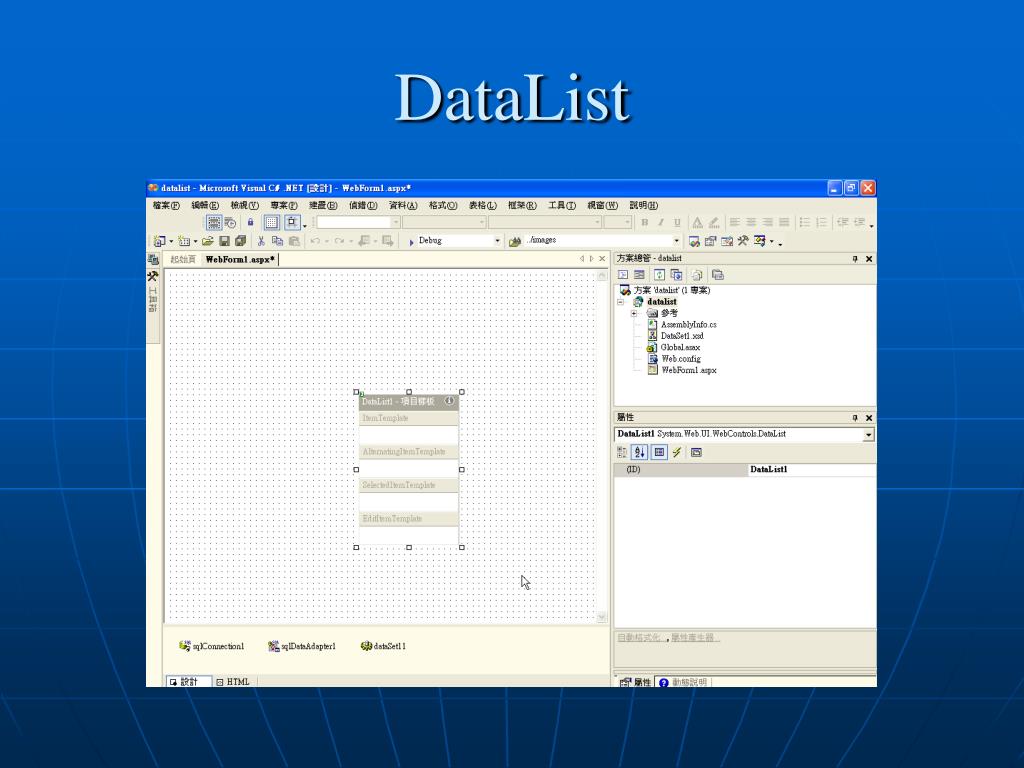Click the 自動格式化 link
This screenshot has width=1024, height=768.
coord(639,637)
